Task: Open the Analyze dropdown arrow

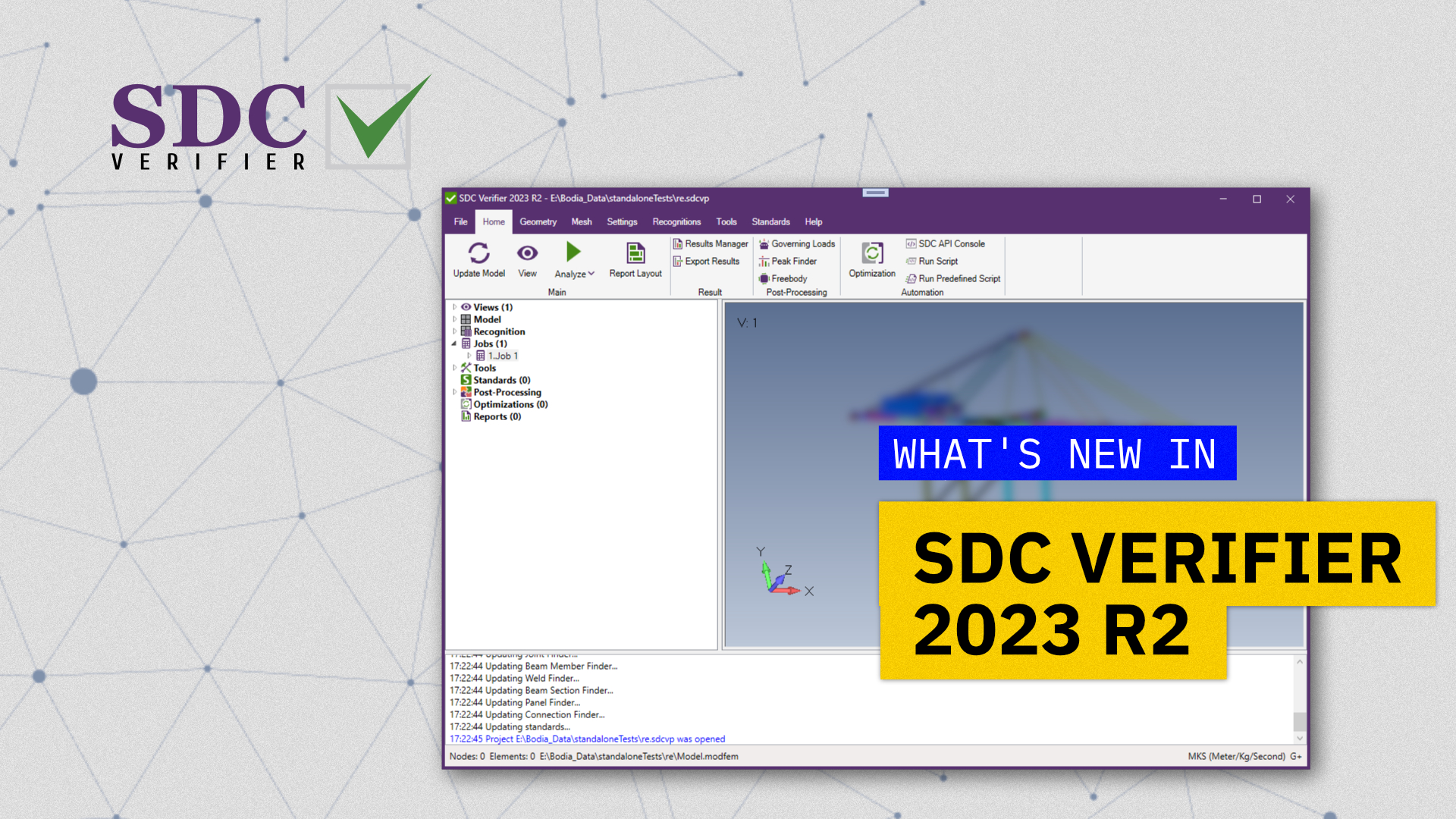Action: (x=591, y=274)
